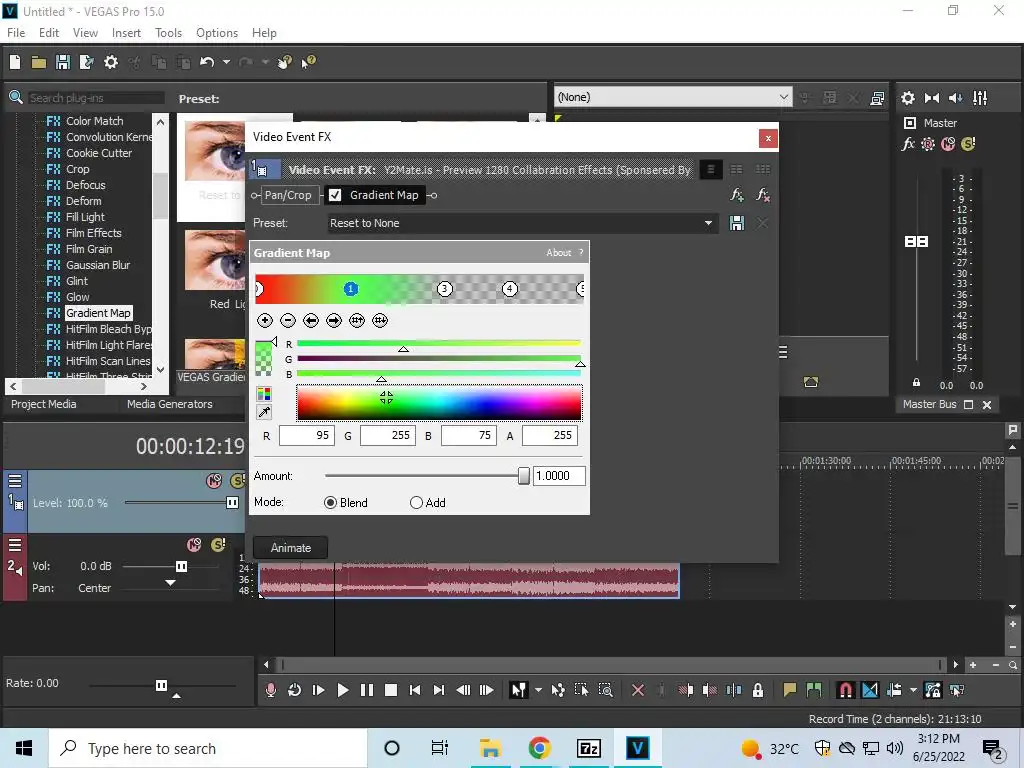This screenshot has height=768, width=1024.
Task: Open preview device (None) dropdown
Action: pyautogui.click(x=673, y=97)
